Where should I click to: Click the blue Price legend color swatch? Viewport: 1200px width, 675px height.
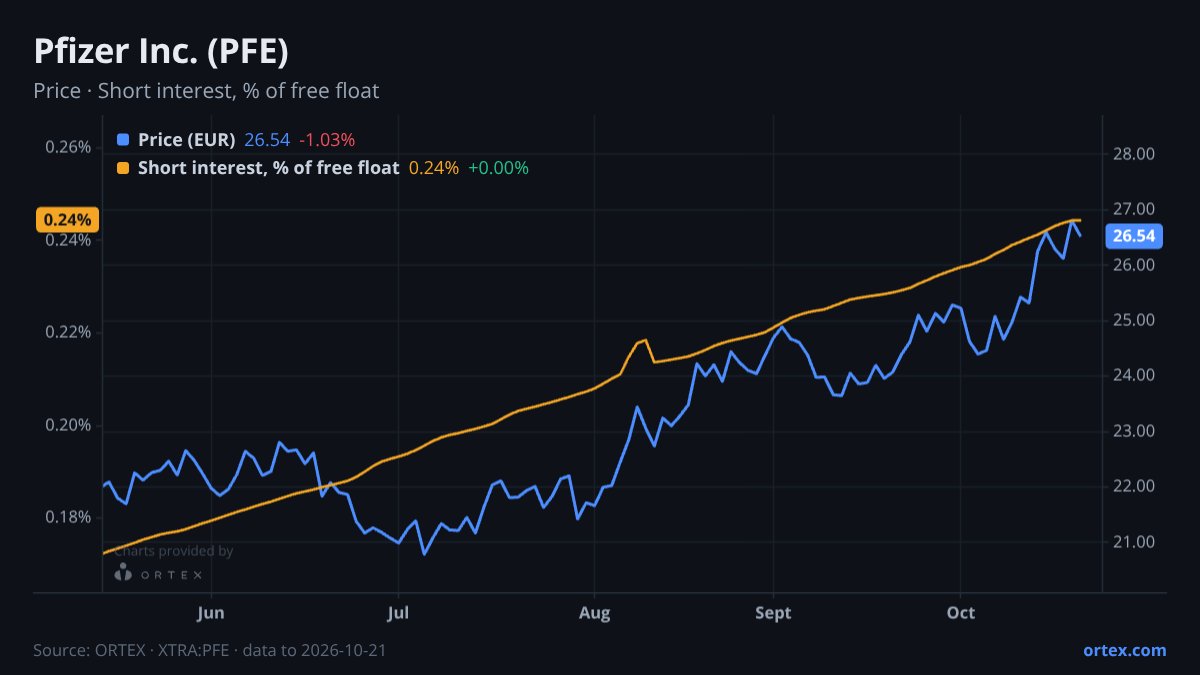tap(123, 140)
